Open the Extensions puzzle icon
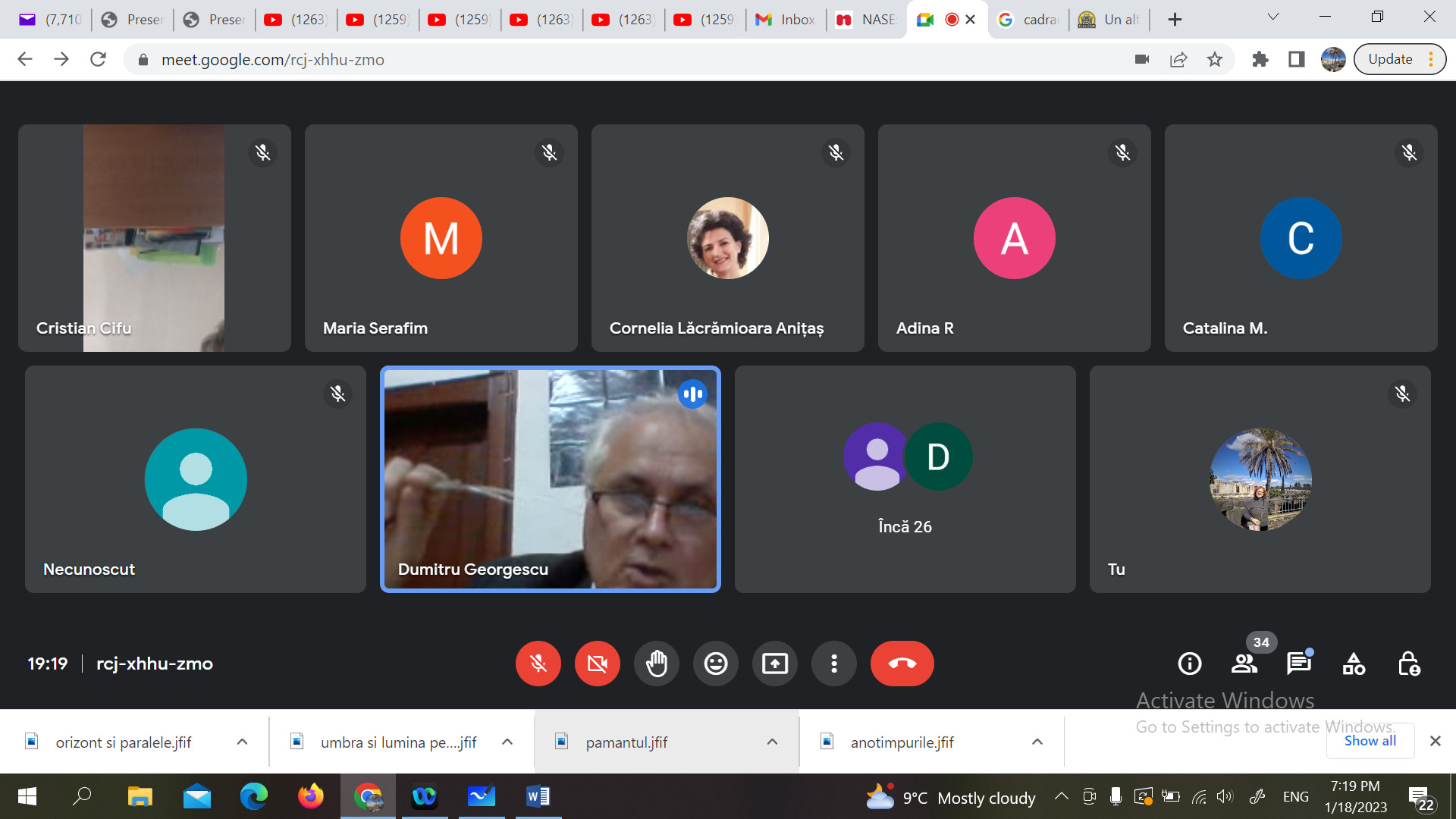The width and height of the screenshot is (1456, 819). coord(1260,59)
